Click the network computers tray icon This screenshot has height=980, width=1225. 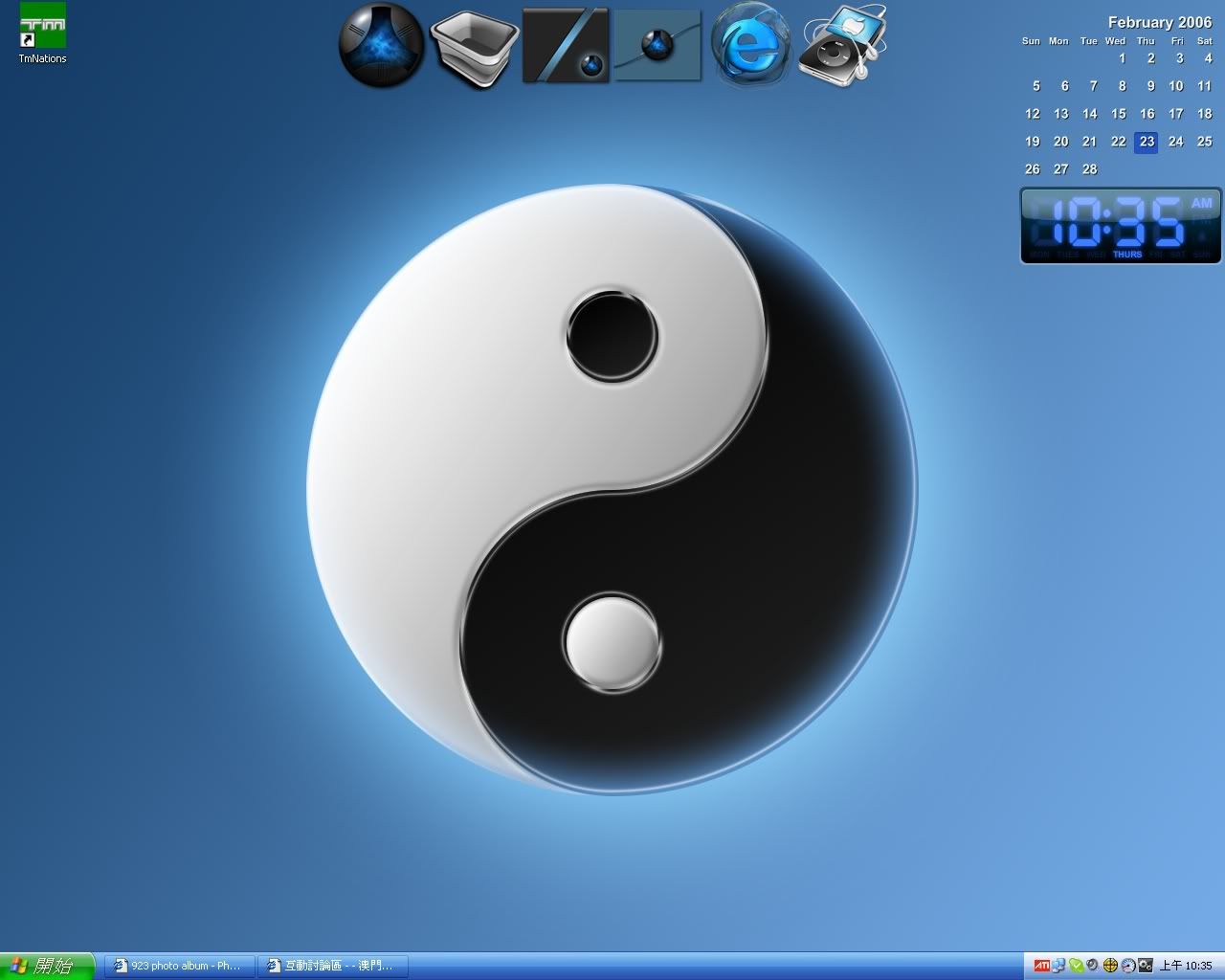click(1059, 966)
